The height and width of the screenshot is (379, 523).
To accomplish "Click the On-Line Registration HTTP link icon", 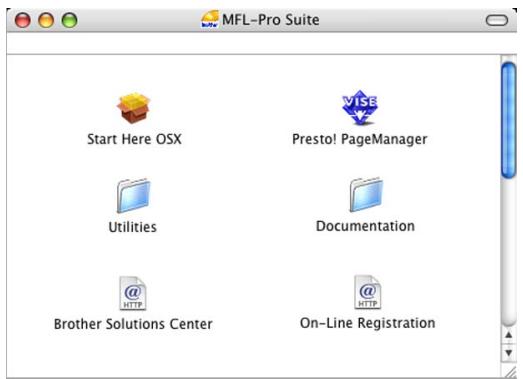I will point(368,292).
